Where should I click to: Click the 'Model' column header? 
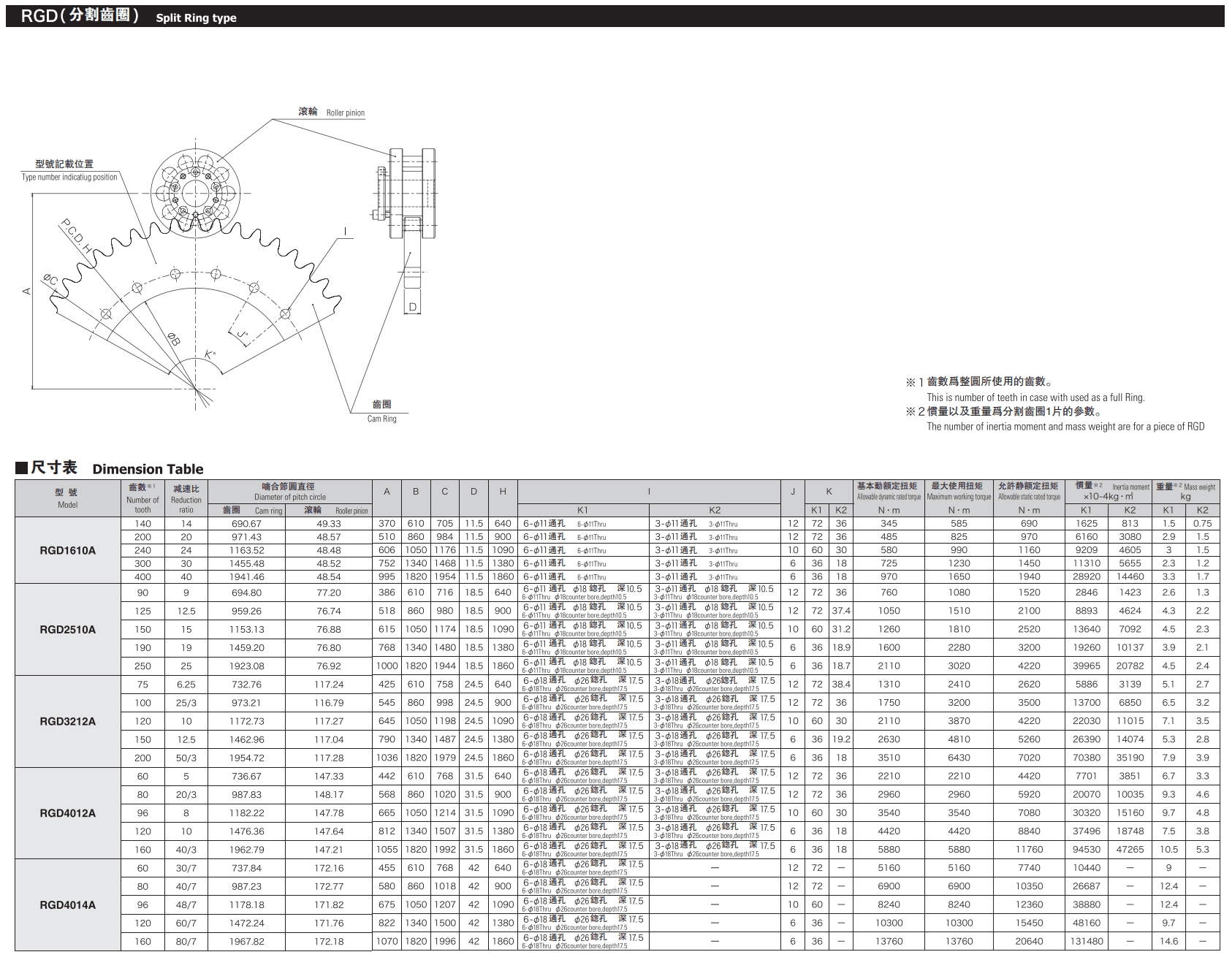tap(68, 505)
